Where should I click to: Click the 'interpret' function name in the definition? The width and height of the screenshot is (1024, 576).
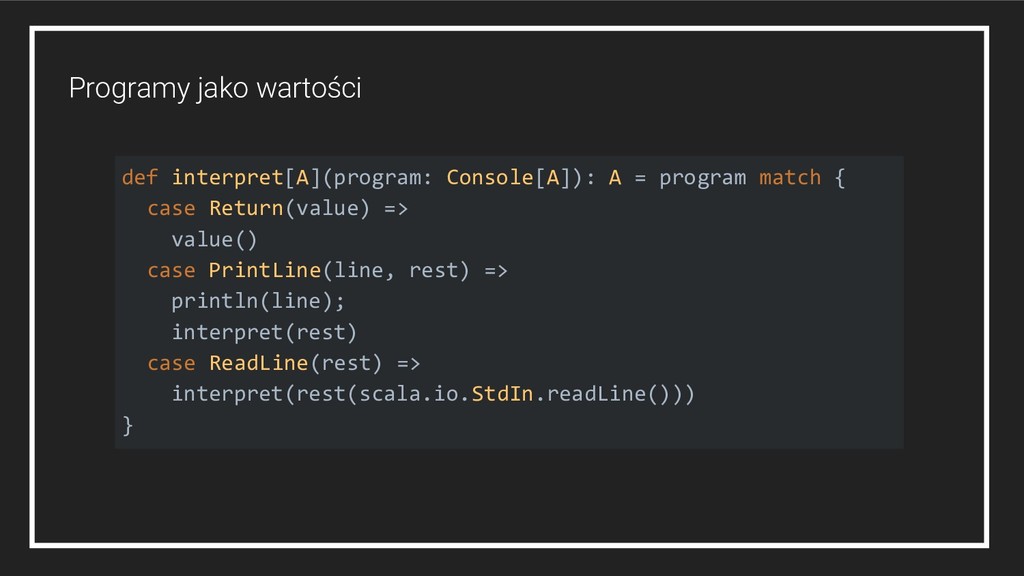click(227, 178)
